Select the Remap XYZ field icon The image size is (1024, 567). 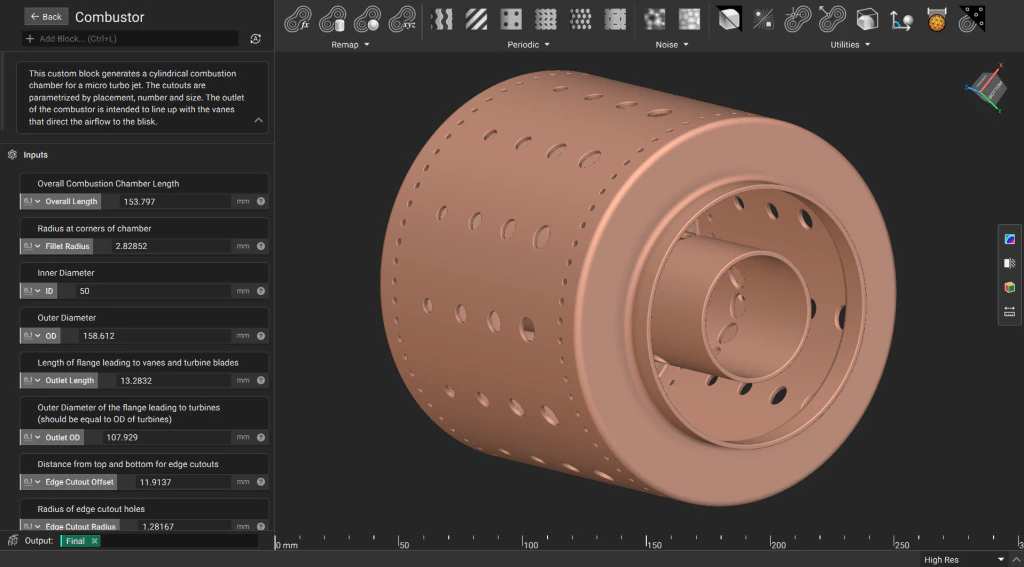click(402, 19)
